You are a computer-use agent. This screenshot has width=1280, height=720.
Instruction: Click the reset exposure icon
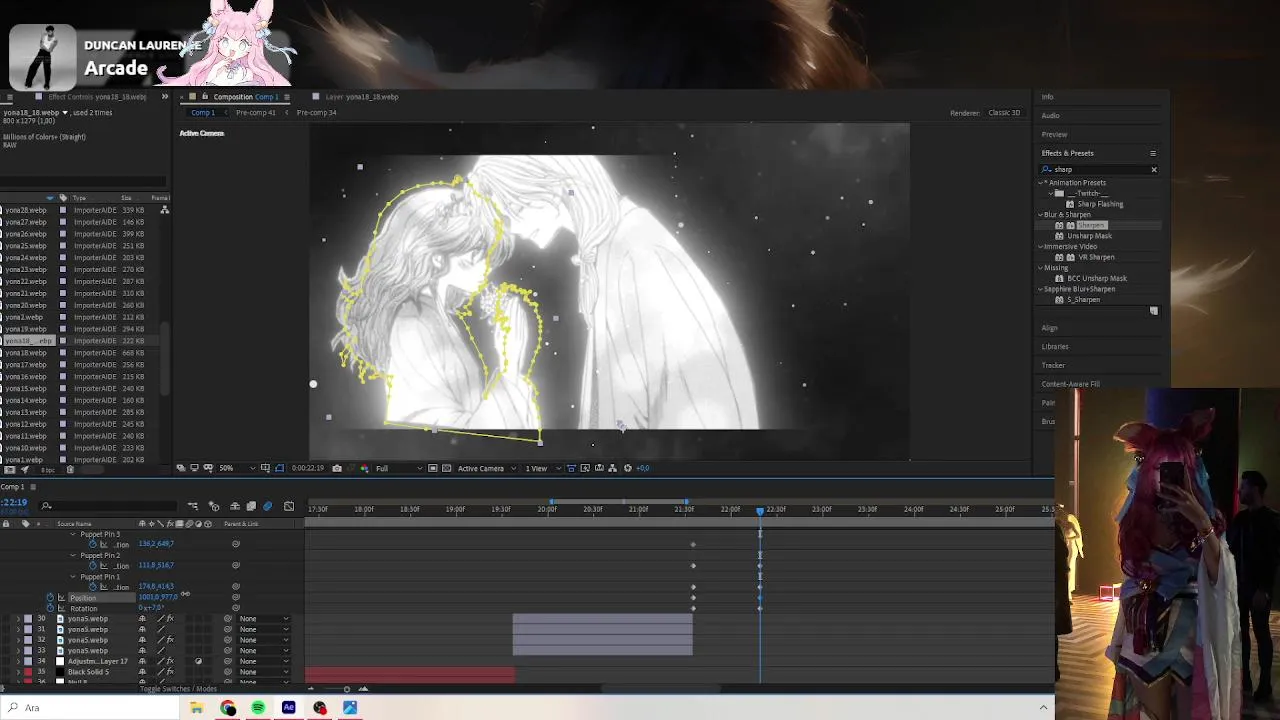(x=628, y=468)
